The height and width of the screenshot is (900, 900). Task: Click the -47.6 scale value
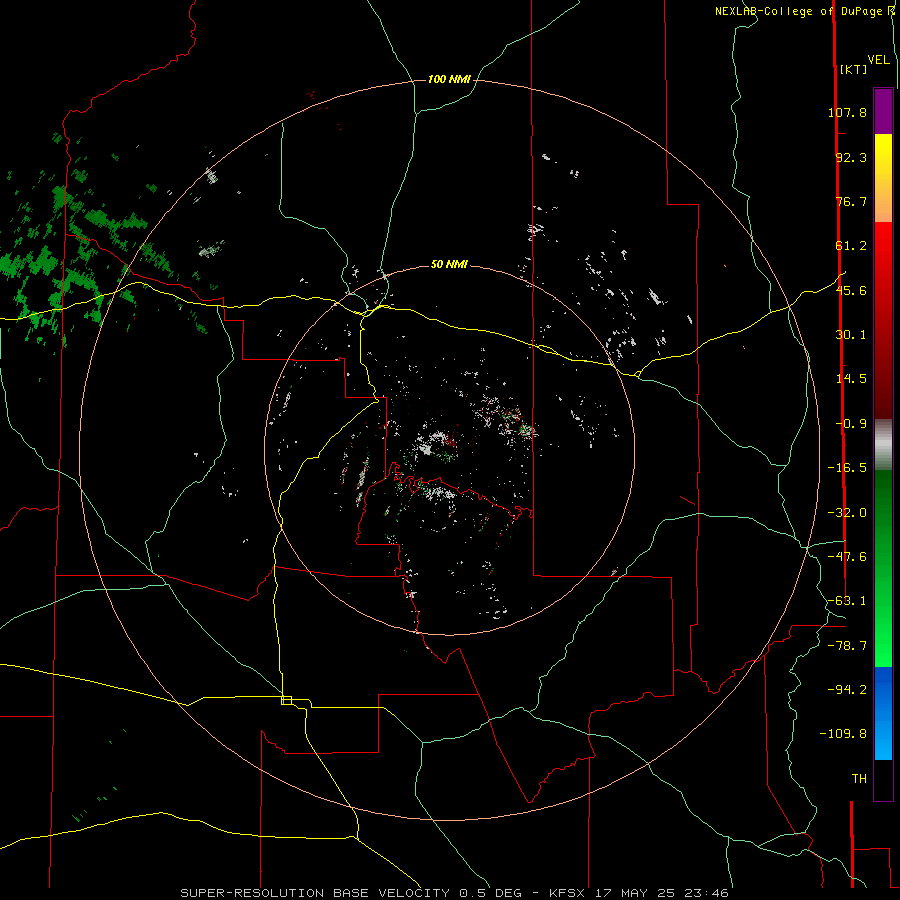(847, 557)
